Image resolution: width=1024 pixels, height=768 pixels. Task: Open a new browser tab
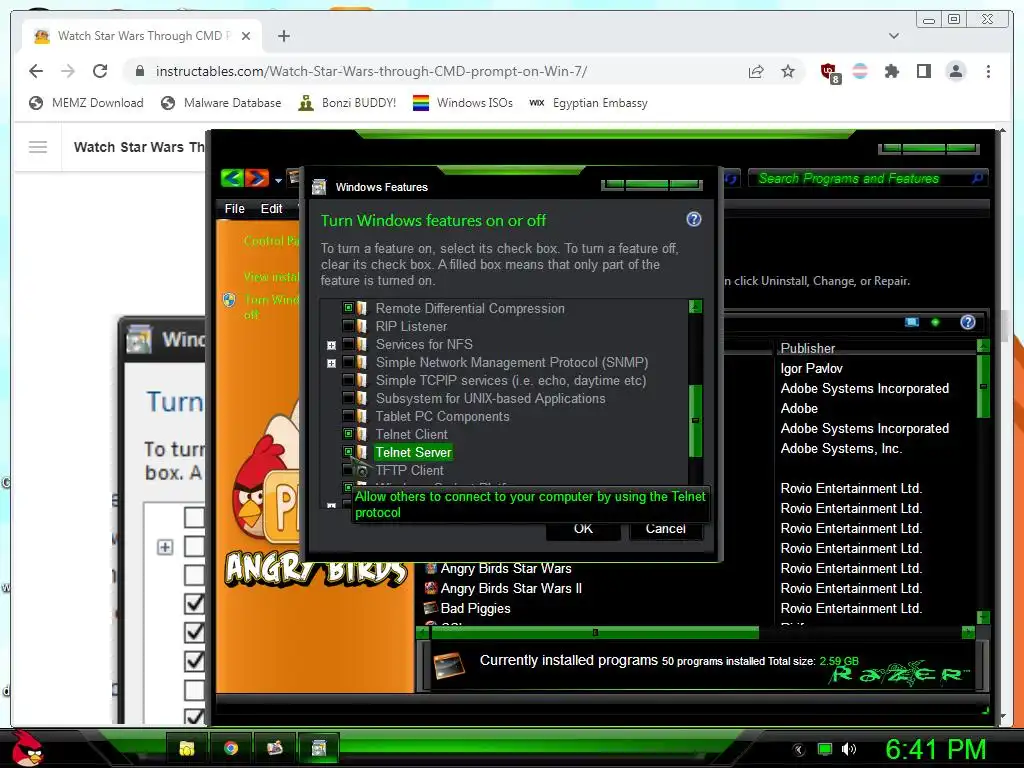(283, 36)
